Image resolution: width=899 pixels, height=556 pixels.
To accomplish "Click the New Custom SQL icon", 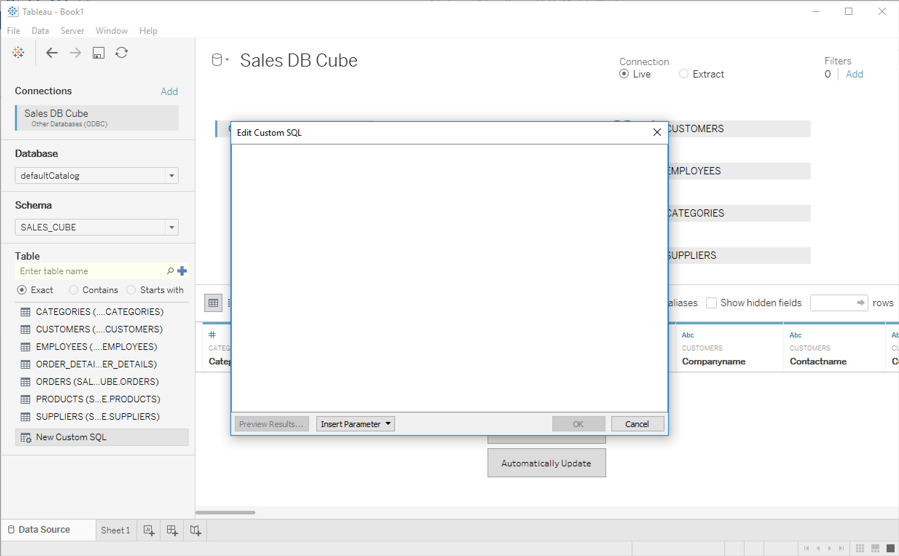I will click(25, 437).
